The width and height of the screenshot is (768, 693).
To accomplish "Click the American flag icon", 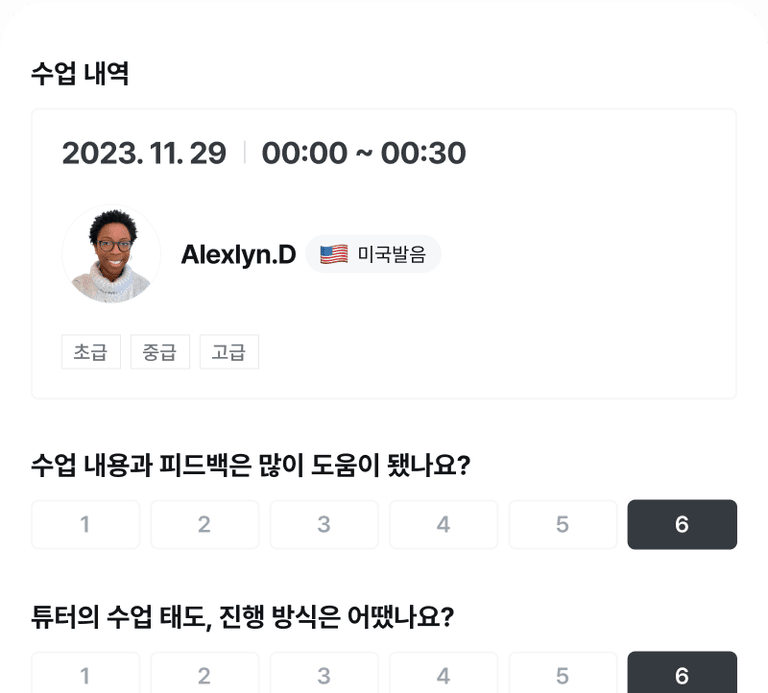I will point(334,254).
